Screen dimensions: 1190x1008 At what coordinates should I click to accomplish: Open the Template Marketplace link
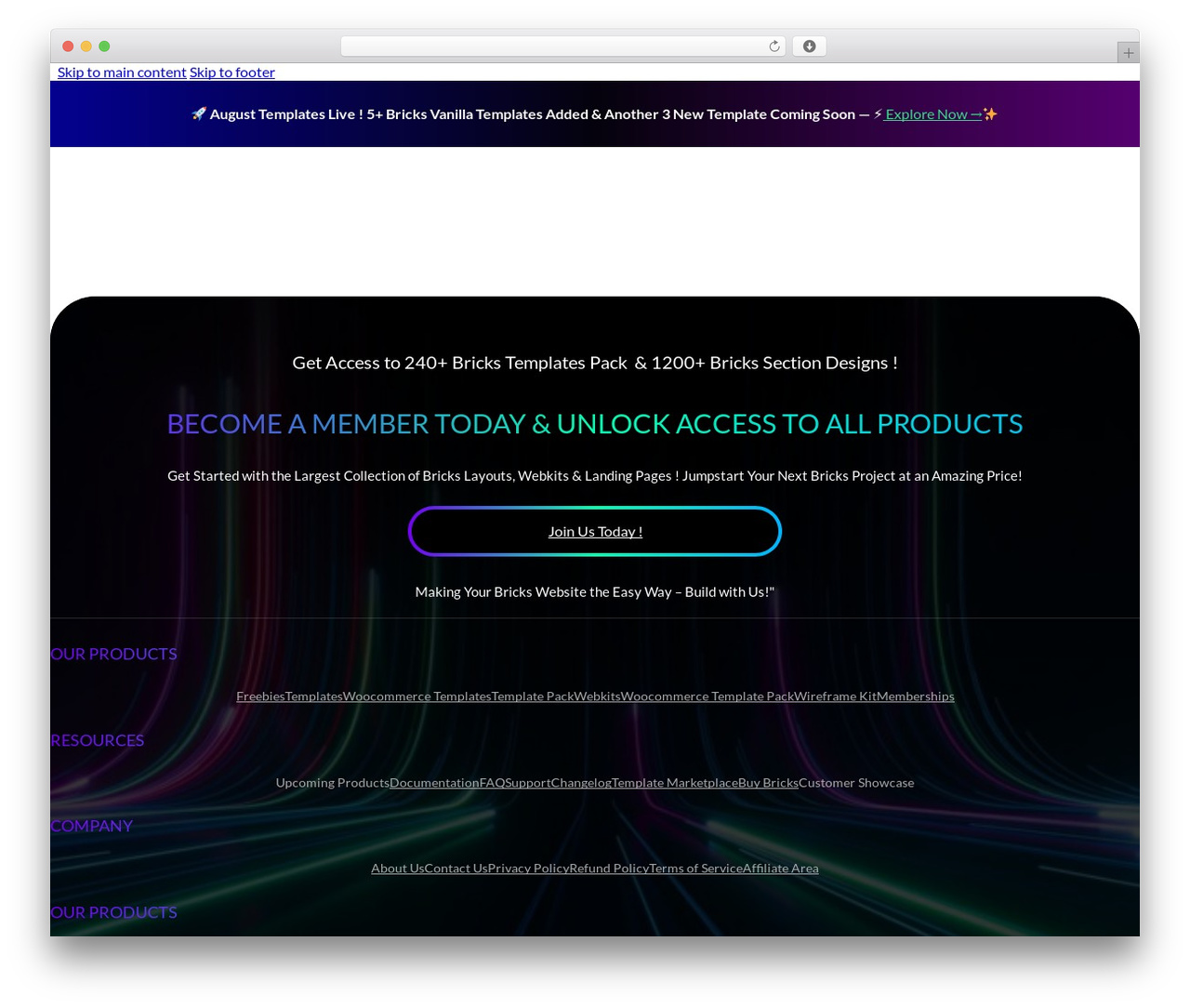[675, 783]
